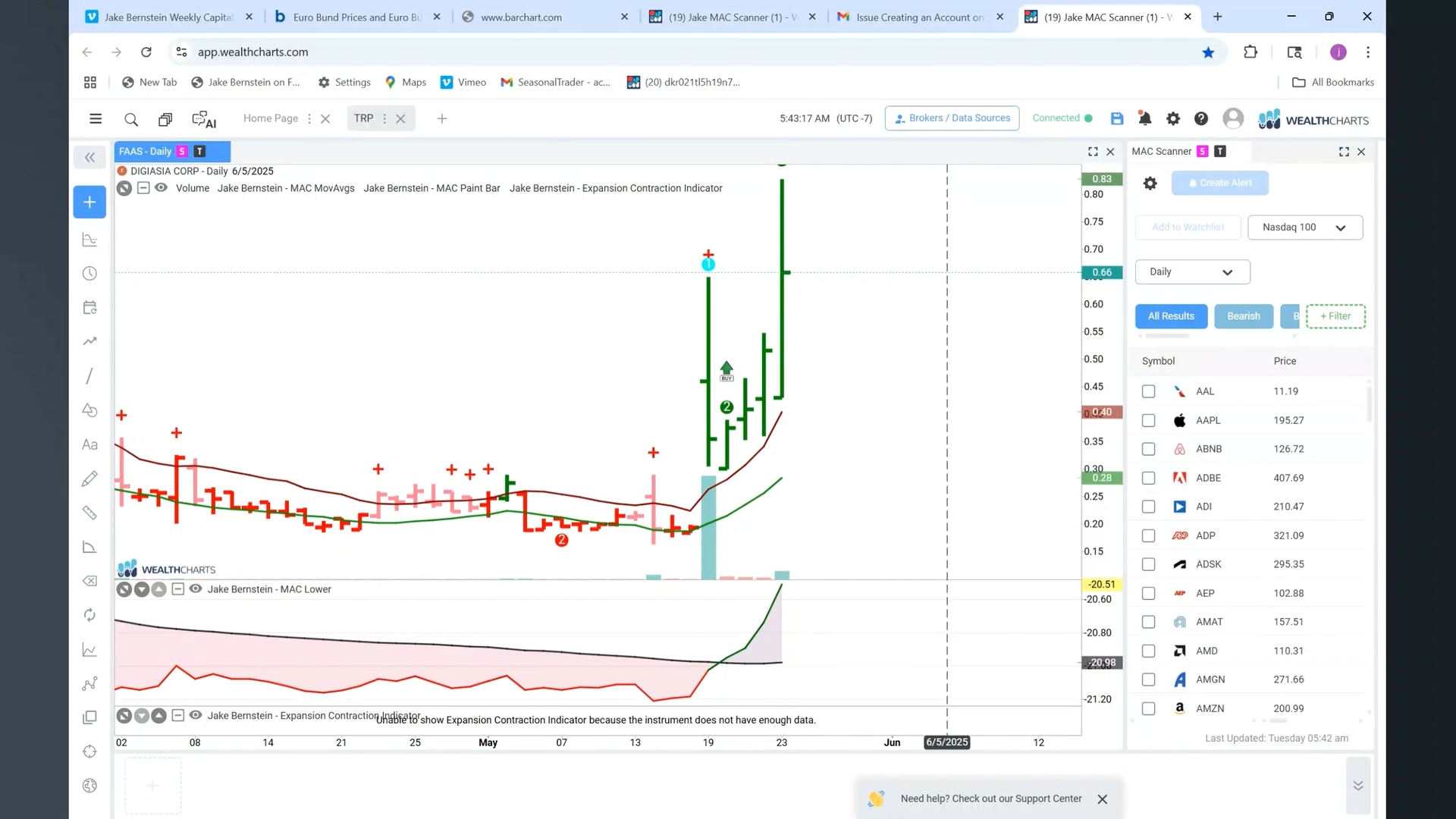Viewport: 1456px width, 819px height.
Task: Click the calendar events tool icon
Action: coord(89,308)
